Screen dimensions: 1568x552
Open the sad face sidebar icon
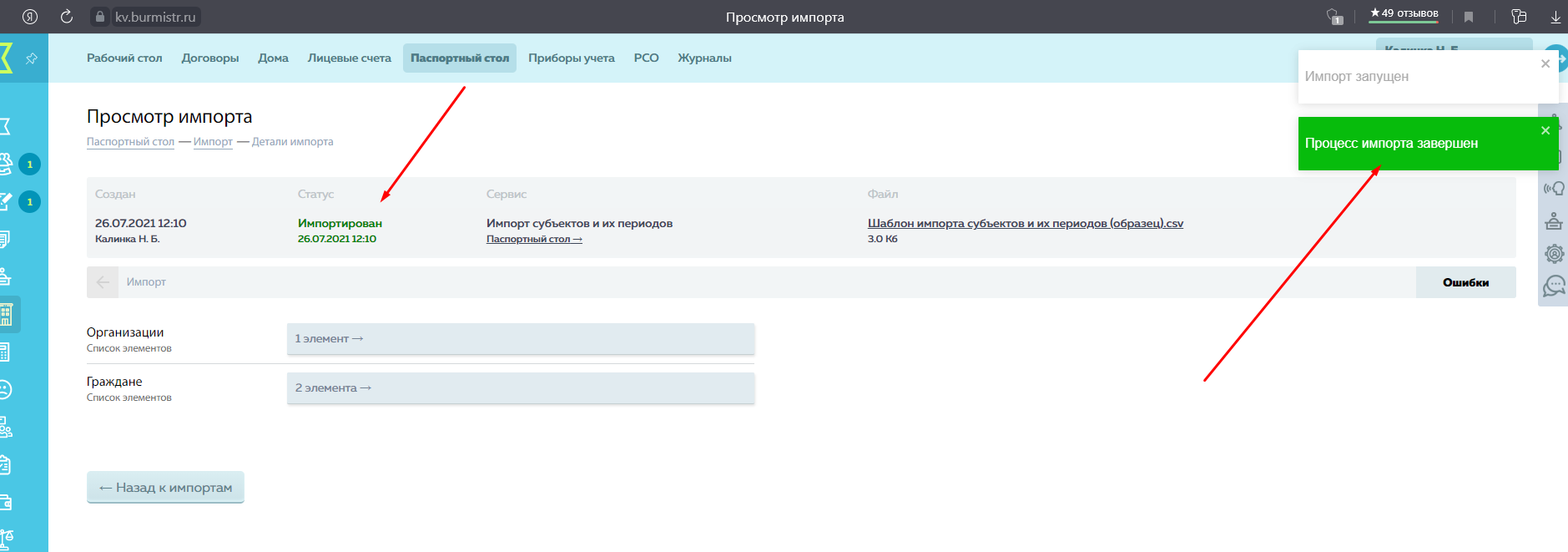click(5, 389)
